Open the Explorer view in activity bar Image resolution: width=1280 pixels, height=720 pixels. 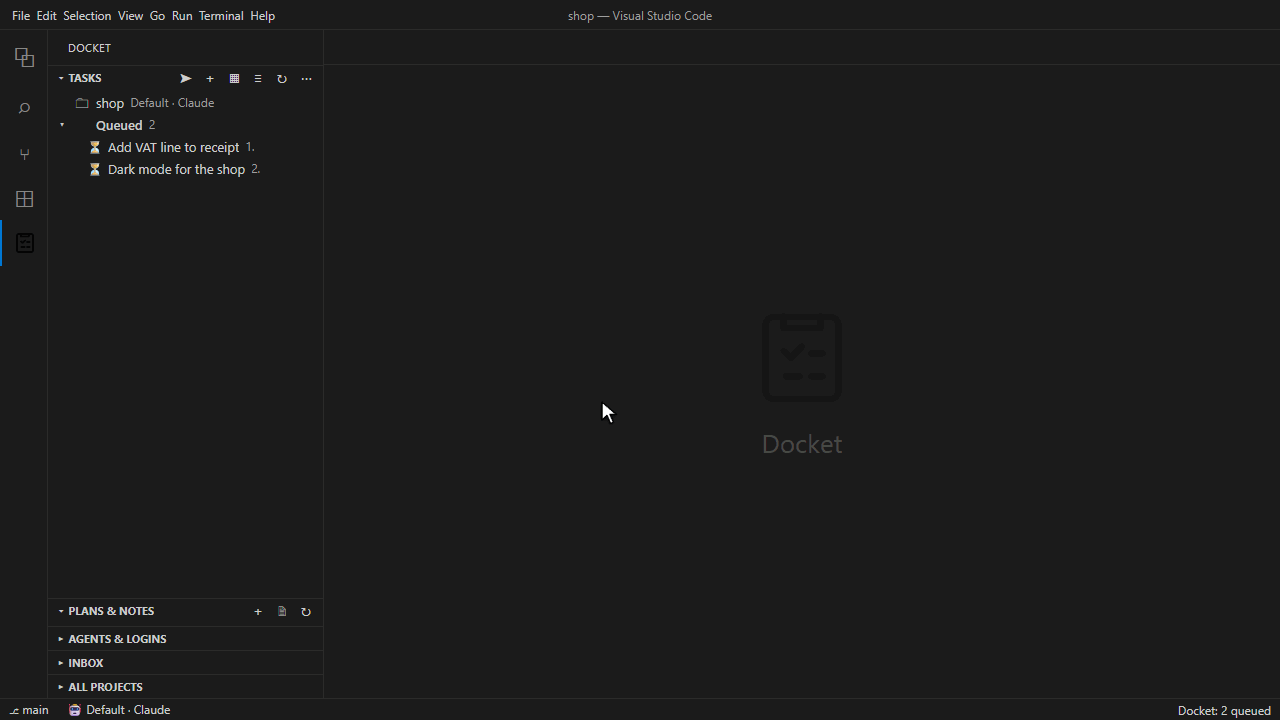click(24, 58)
